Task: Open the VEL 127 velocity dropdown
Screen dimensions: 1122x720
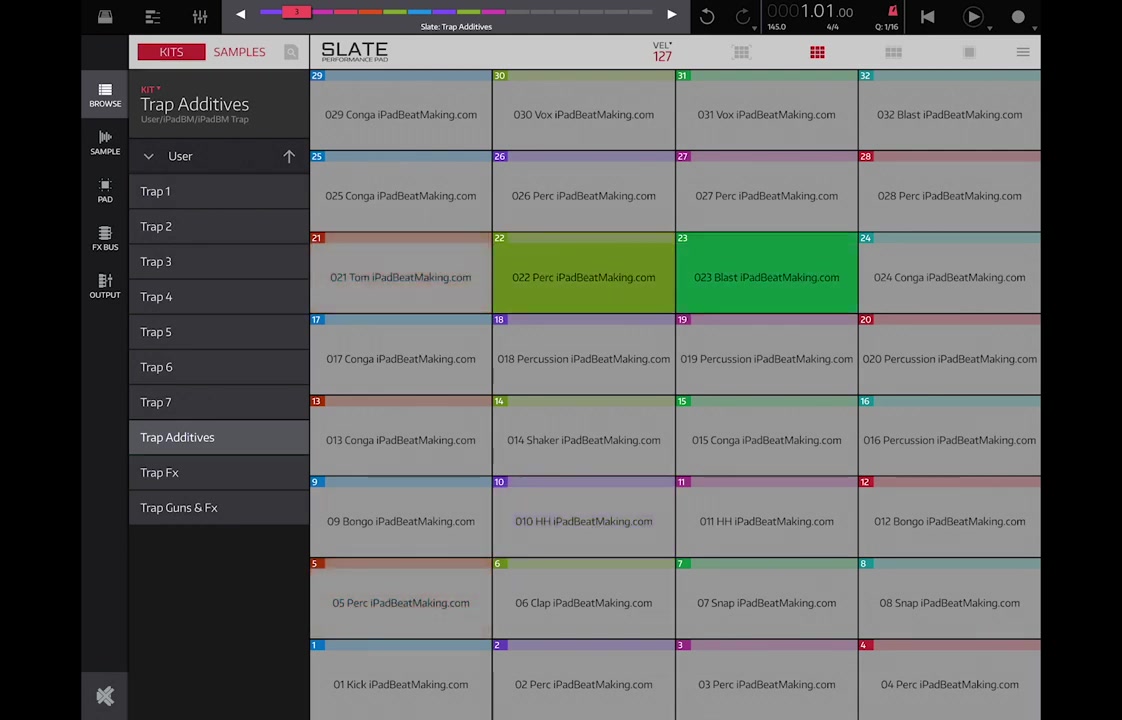Action: 662,52
